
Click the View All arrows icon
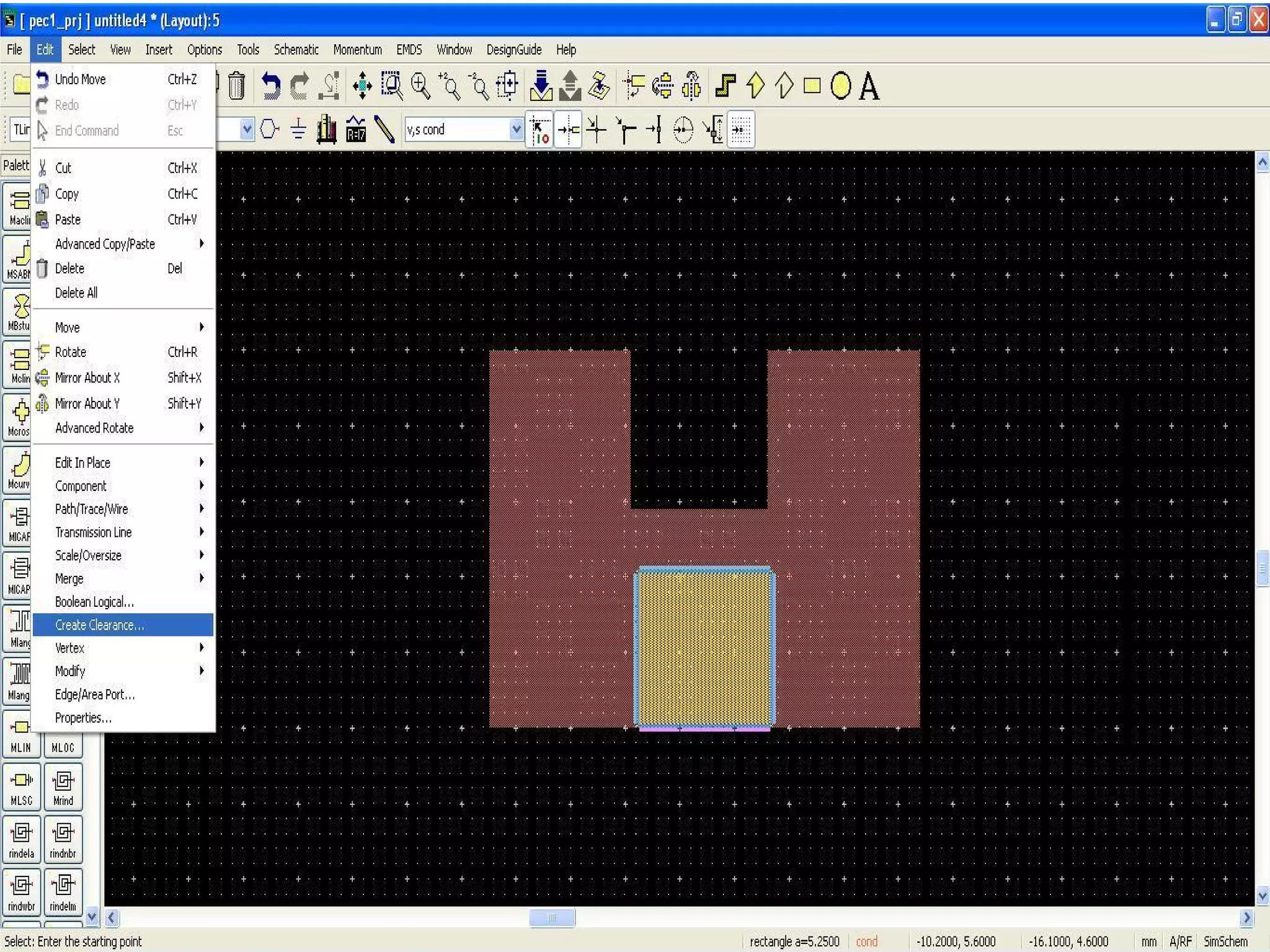(x=362, y=86)
